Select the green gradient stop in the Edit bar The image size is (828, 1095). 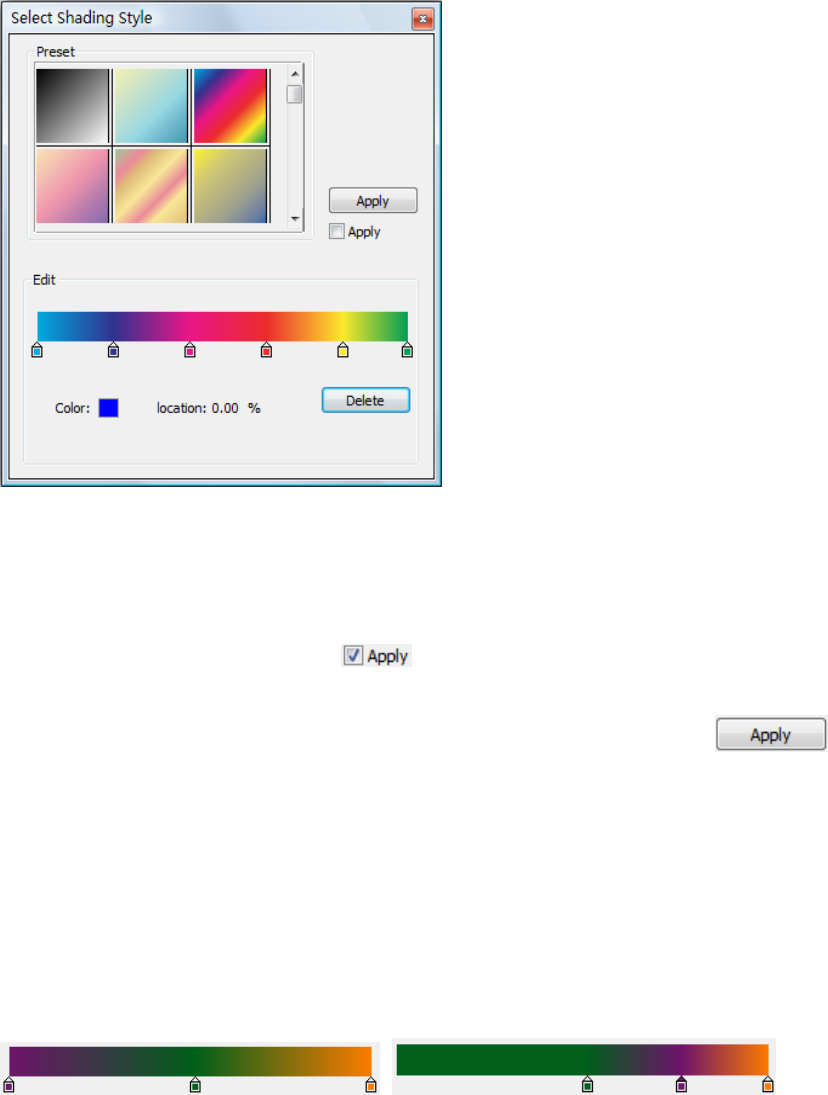coord(407,350)
